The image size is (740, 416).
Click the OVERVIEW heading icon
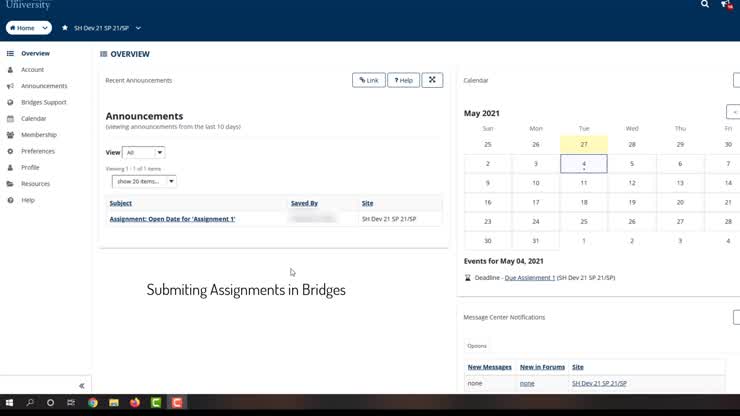coord(103,54)
